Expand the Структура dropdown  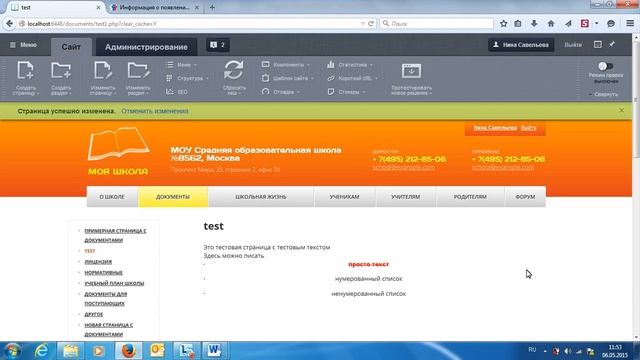click(x=187, y=78)
